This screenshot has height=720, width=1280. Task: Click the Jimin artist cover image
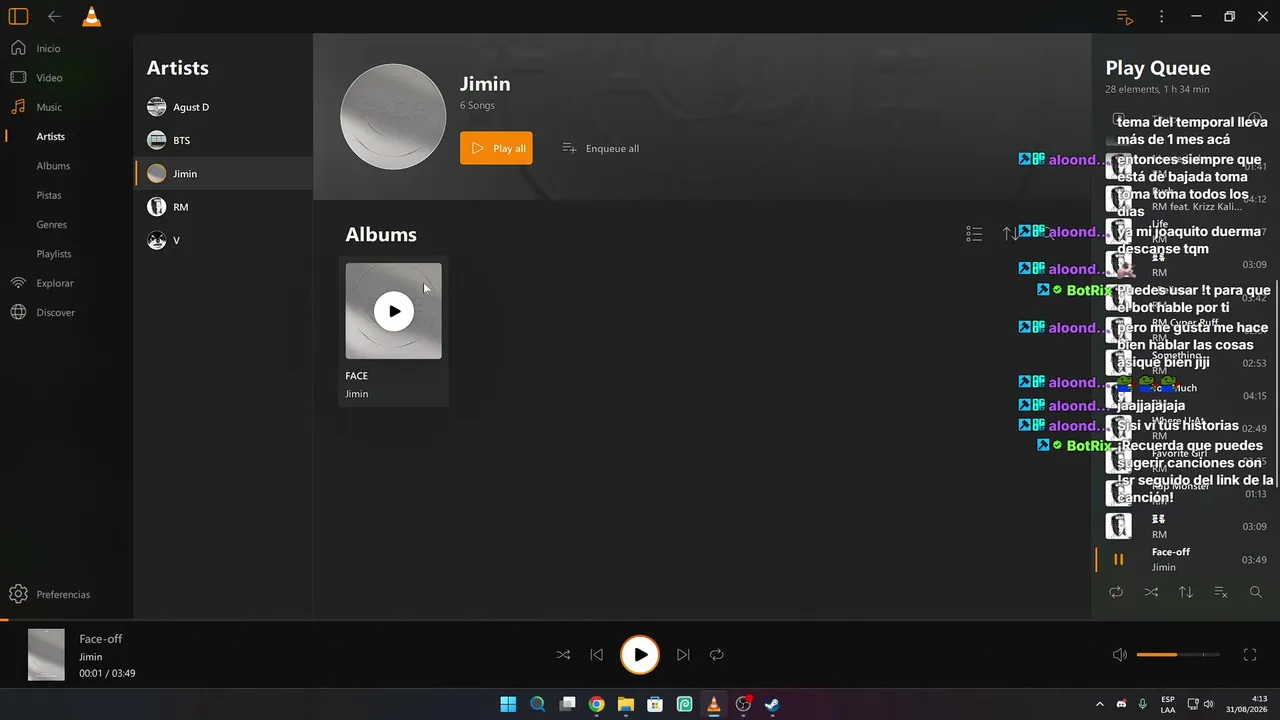pos(393,117)
